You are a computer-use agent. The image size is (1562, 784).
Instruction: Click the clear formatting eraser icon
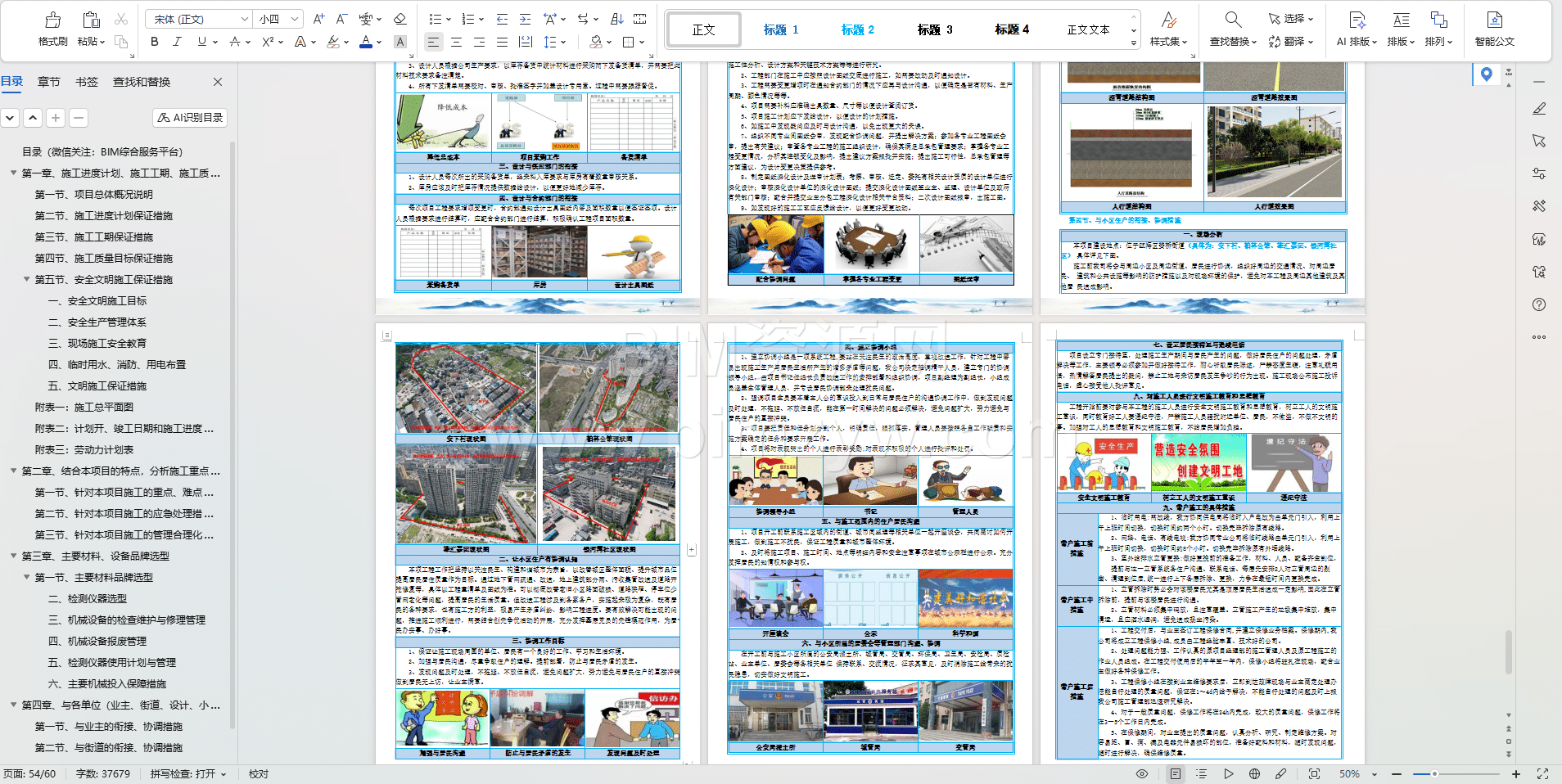click(x=400, y=19)
